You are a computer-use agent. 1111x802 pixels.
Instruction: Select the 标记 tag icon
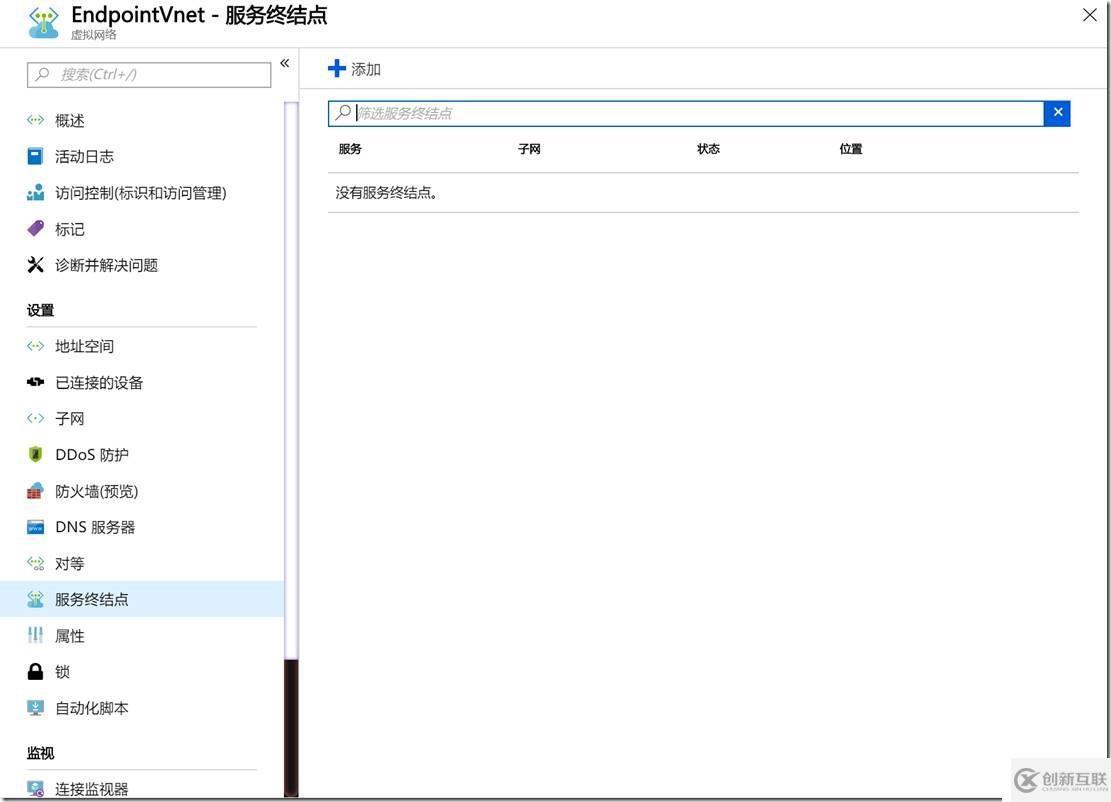pyautogui.click(x=70, y=228)
